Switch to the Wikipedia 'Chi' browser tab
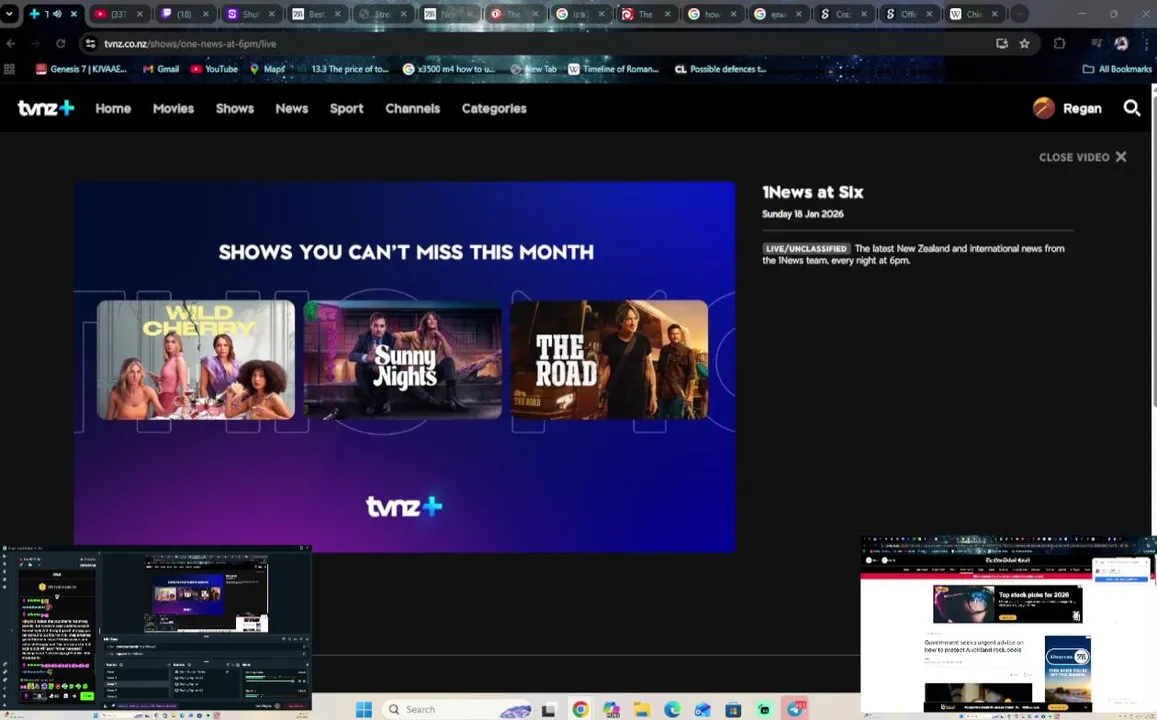The image size is (1157, 720). click(973, 14)
